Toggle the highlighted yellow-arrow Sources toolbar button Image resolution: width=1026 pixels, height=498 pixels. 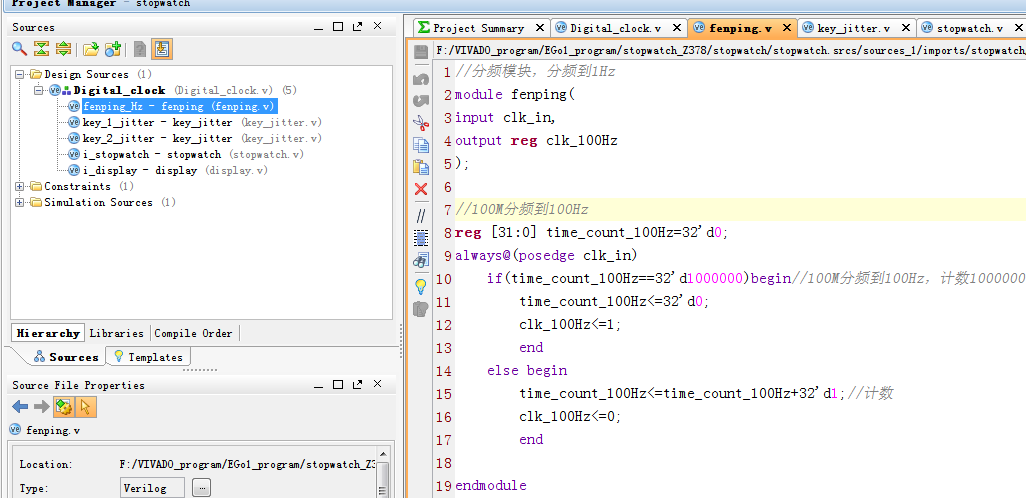[161, 48]
